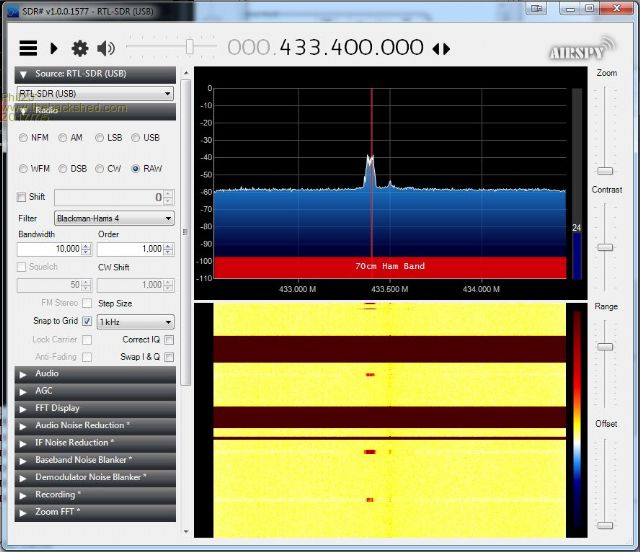Open the 1 kHz step size dropdown
This screenshot has height=552, width=640.
(136, 322)
